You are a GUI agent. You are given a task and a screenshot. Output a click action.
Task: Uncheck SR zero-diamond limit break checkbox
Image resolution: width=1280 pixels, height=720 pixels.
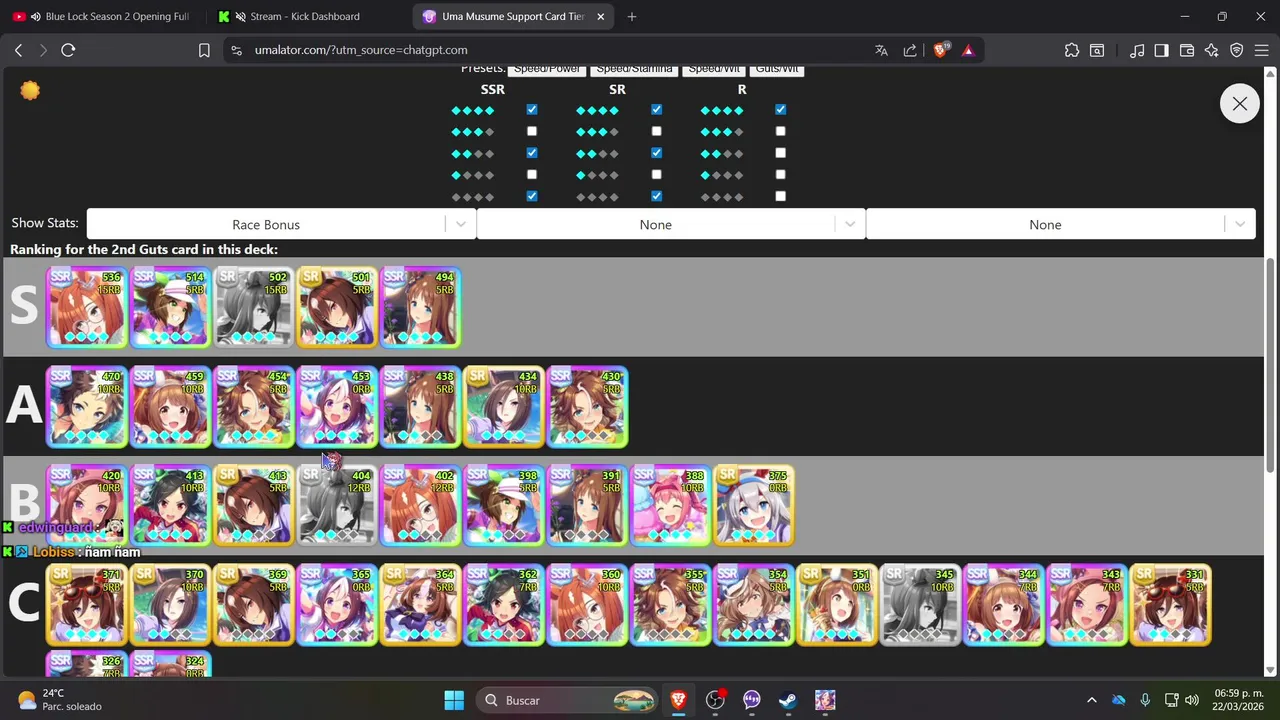coord(656,196)
